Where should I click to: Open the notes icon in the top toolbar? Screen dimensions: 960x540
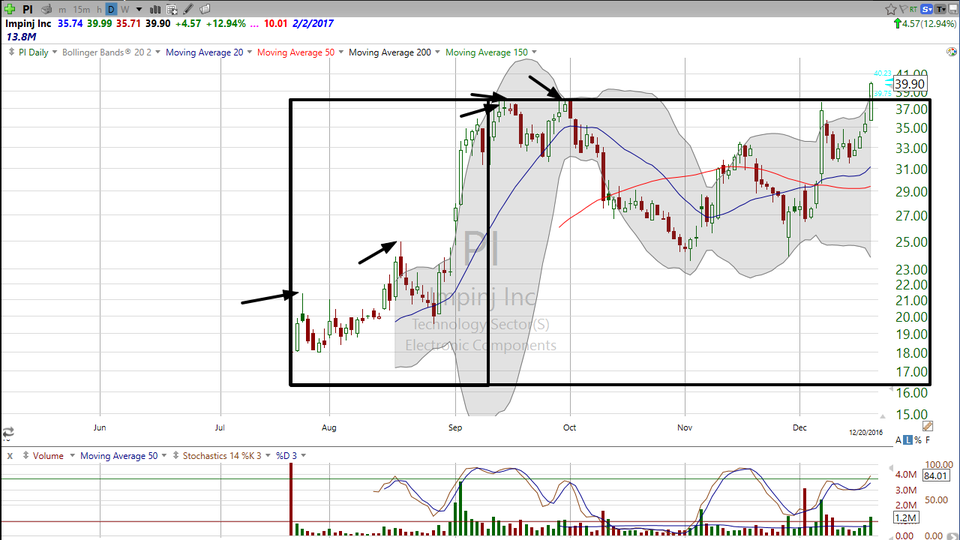(x=205, y=9)
